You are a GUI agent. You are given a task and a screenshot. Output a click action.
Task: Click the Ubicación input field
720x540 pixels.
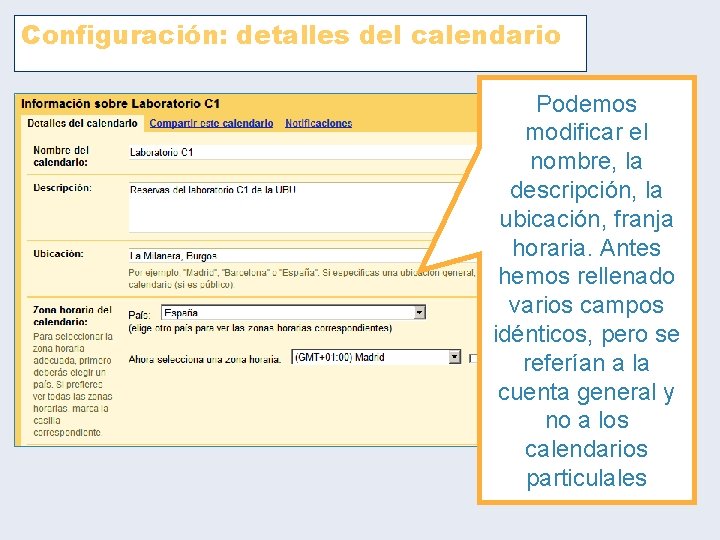pyautogui.click(x=280, y=256)
